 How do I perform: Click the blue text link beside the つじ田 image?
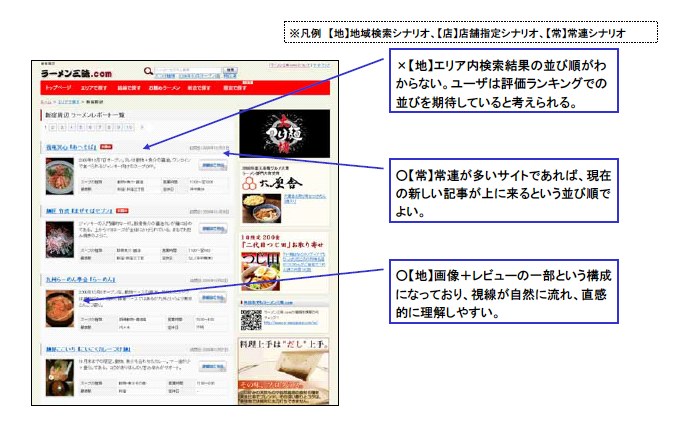click(304, 261)
